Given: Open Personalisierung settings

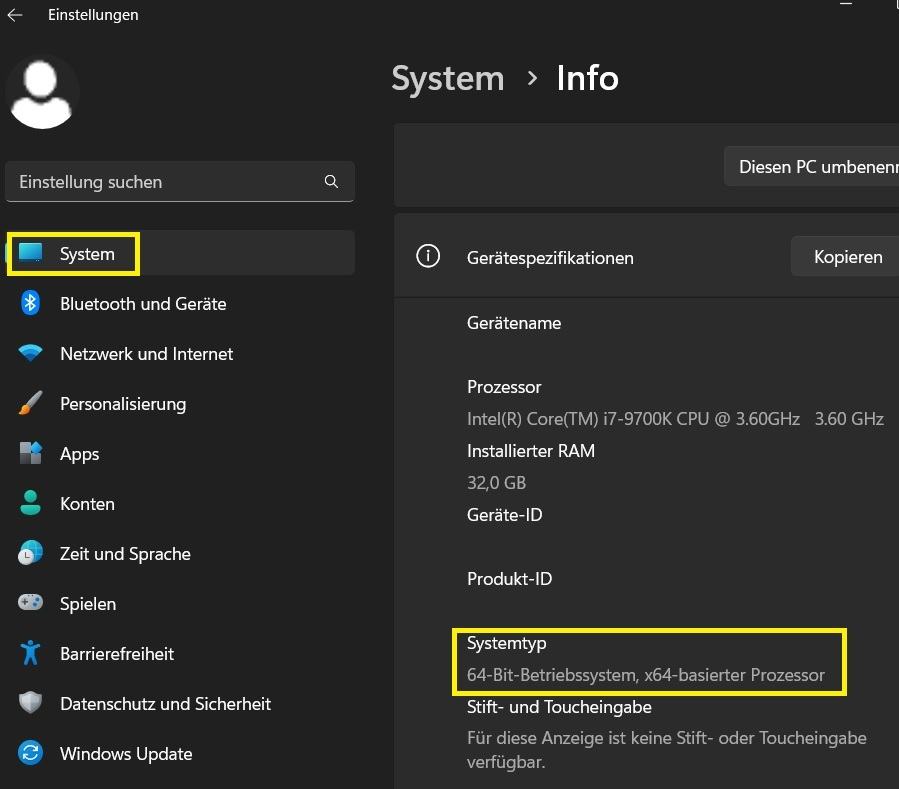Looking at the screenshot, I should tap(180, 404).
